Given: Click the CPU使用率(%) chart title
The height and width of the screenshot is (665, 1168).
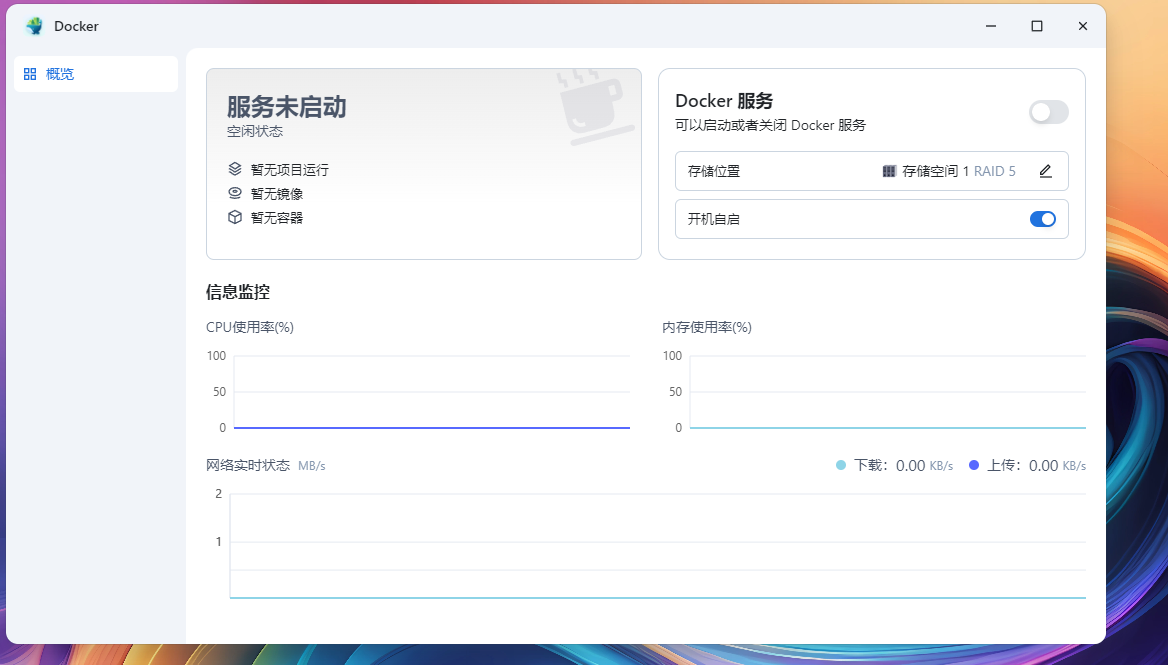Looking at the screenshot, I should point(250,328).
